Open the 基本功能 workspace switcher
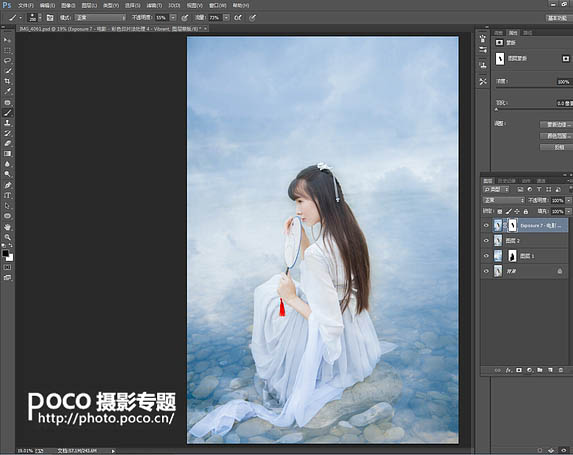Viewport: 573px width, 455px height. point(557,18)
